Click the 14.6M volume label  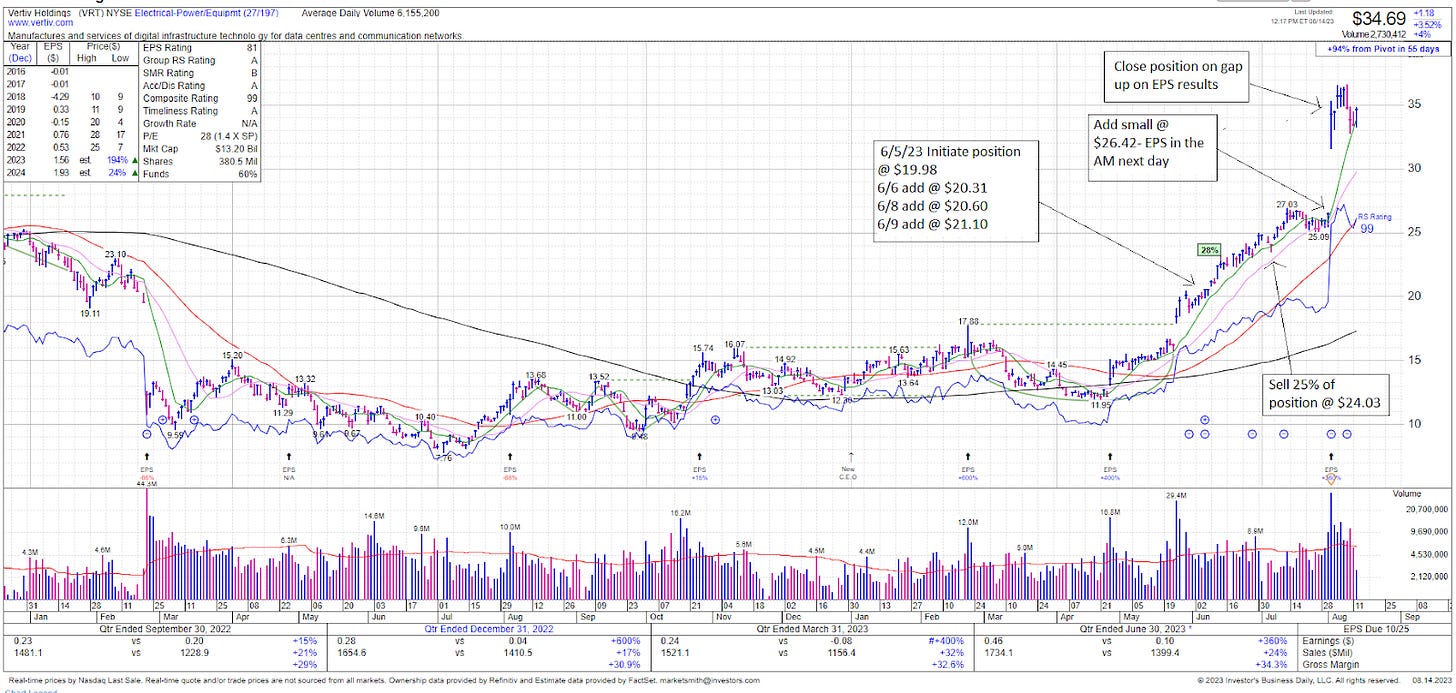[x=375, y=516]
